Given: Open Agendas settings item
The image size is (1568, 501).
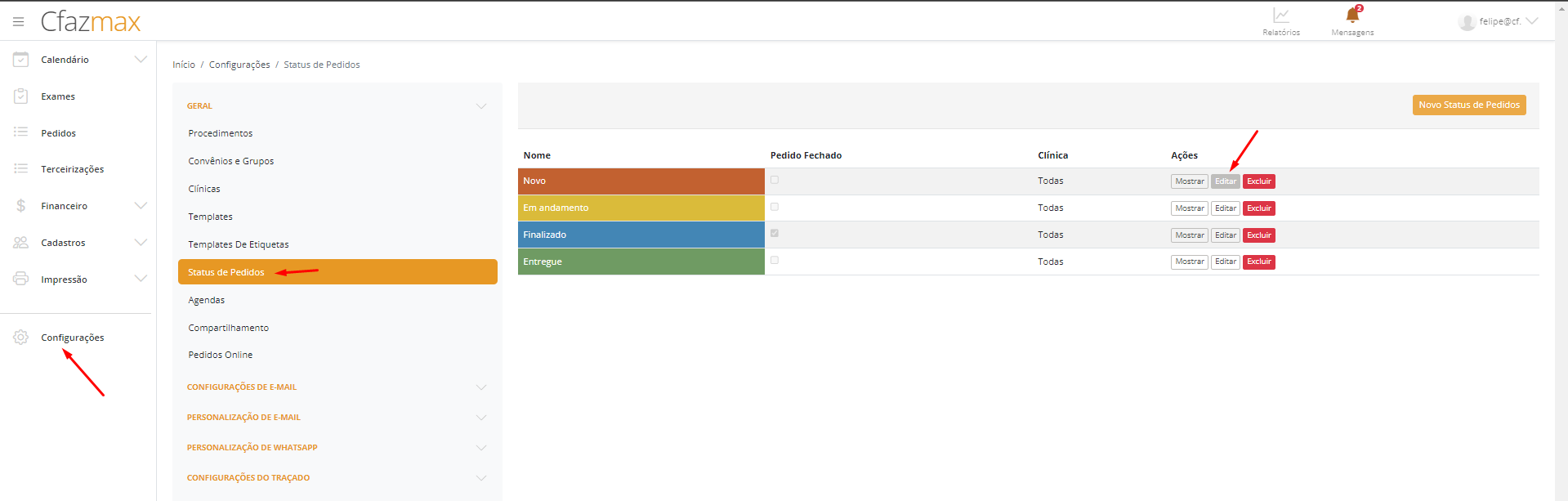Looking at the screenshot, I should click(207, 300).
